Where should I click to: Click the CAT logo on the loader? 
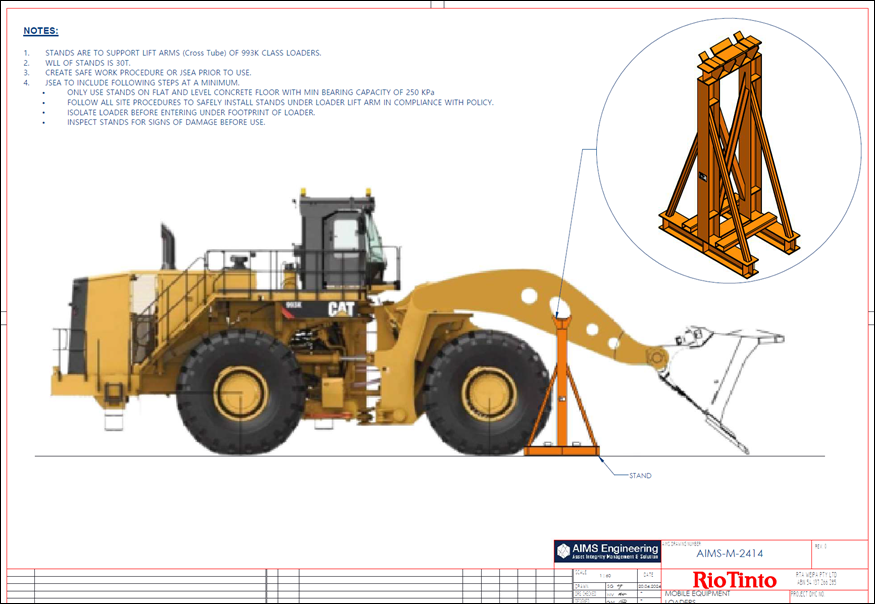point(341,309)
